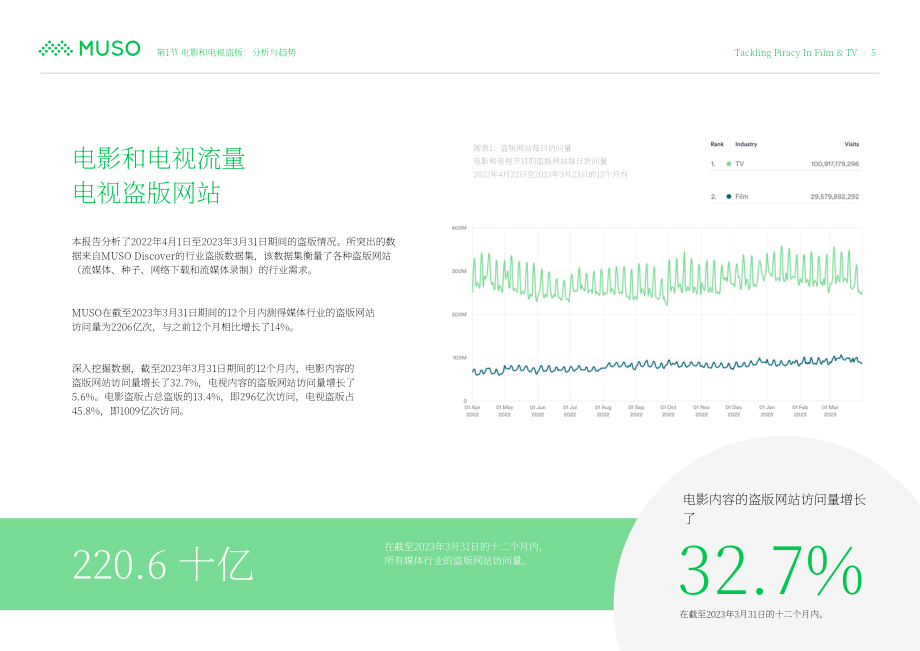Click the section title '第1节 电影和电视盗版：分析与趋势'

coord(226,52)
